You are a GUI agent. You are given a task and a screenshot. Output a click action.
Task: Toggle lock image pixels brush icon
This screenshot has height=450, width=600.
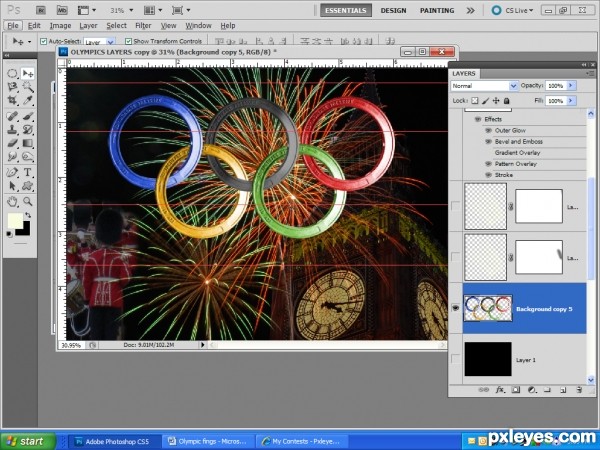pos(485,101)
